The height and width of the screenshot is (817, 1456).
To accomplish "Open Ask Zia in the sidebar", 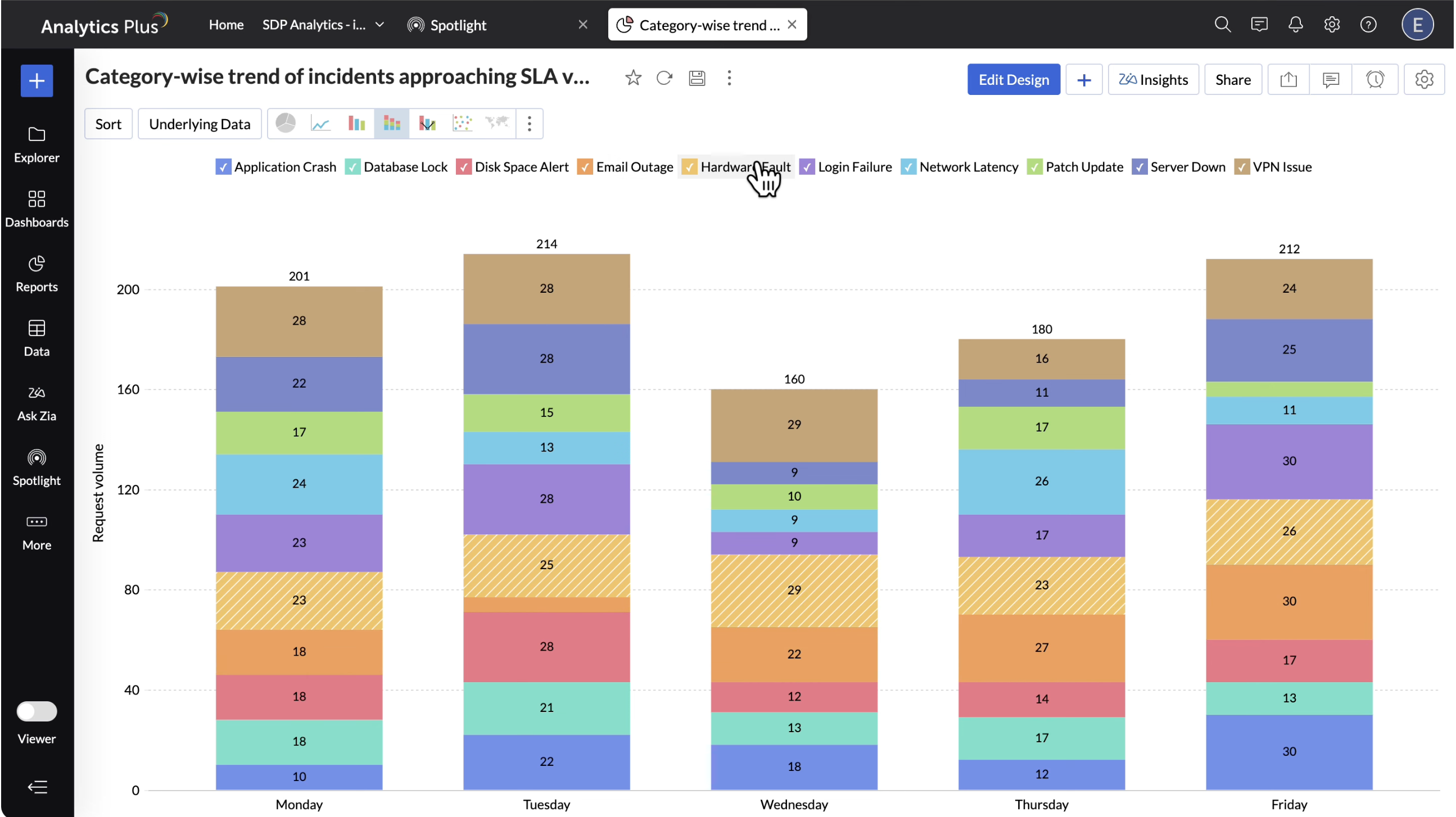I will click(37, 403).
